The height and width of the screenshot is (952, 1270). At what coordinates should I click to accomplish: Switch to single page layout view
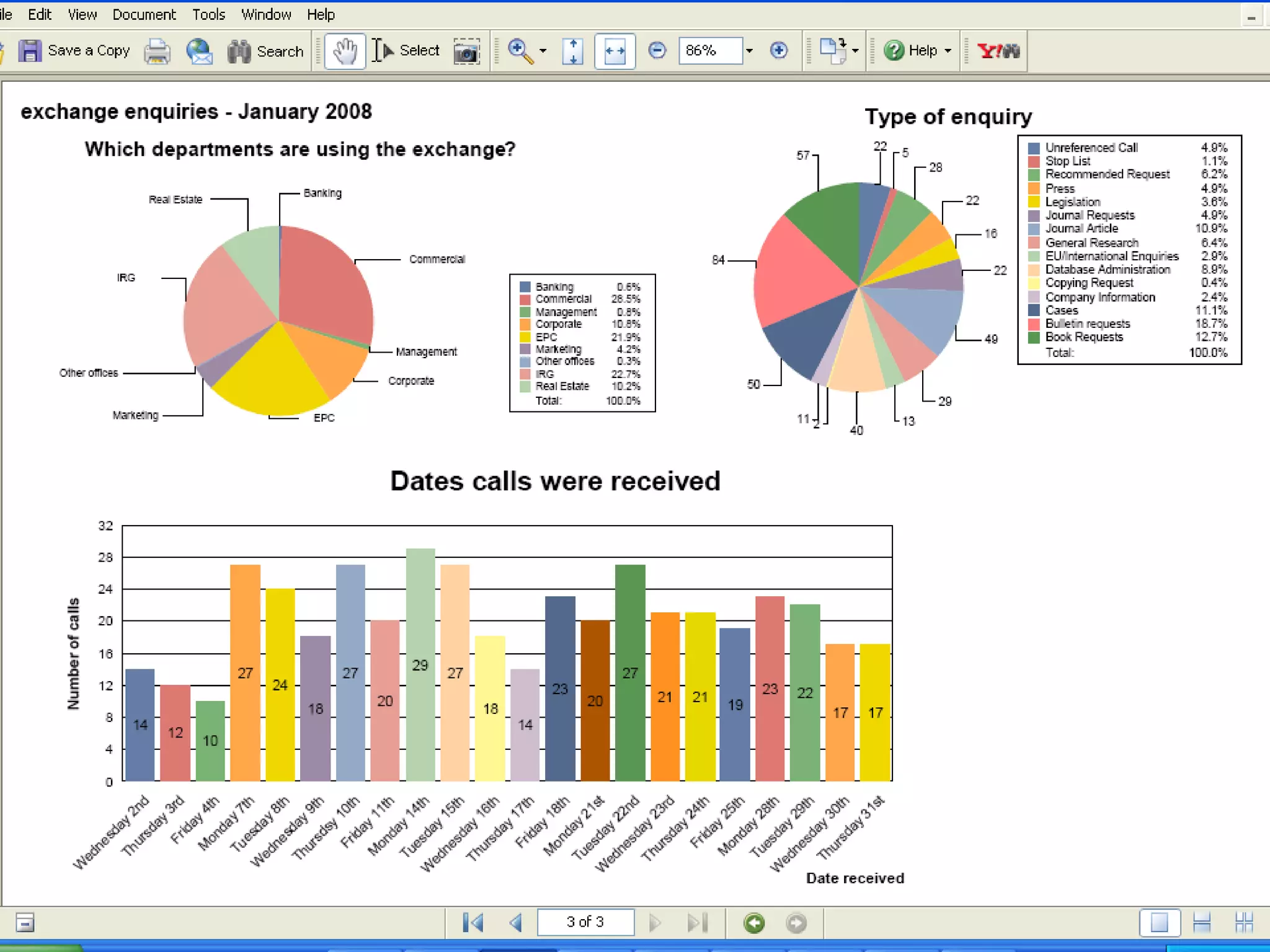(x=1159, y=923)
